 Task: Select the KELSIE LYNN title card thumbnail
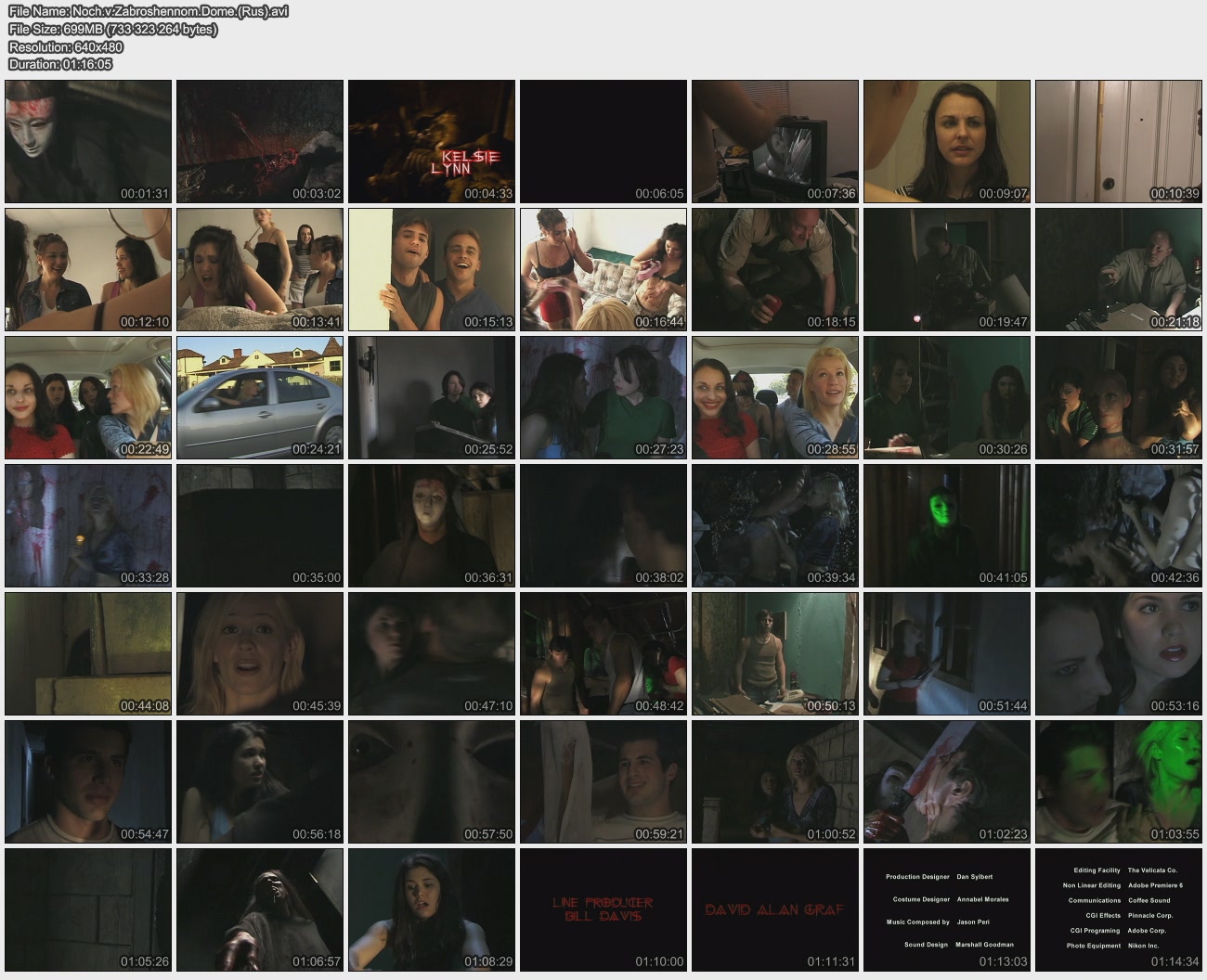[432, 141]
